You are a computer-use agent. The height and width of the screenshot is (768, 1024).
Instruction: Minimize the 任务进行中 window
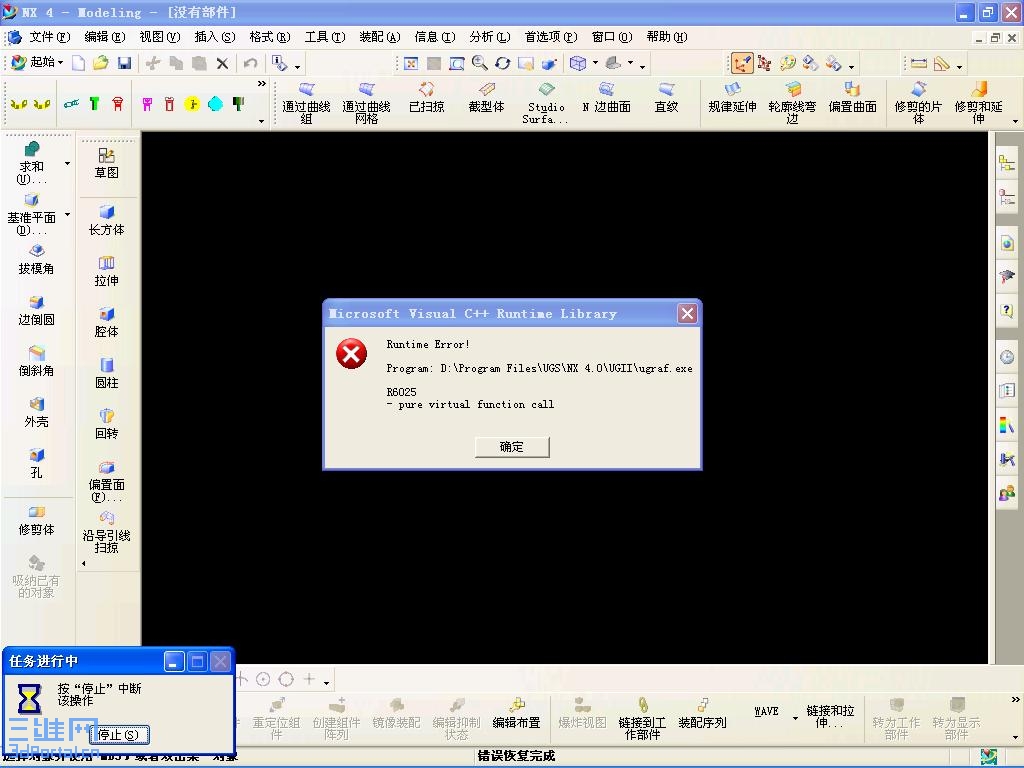coord(173,662)
